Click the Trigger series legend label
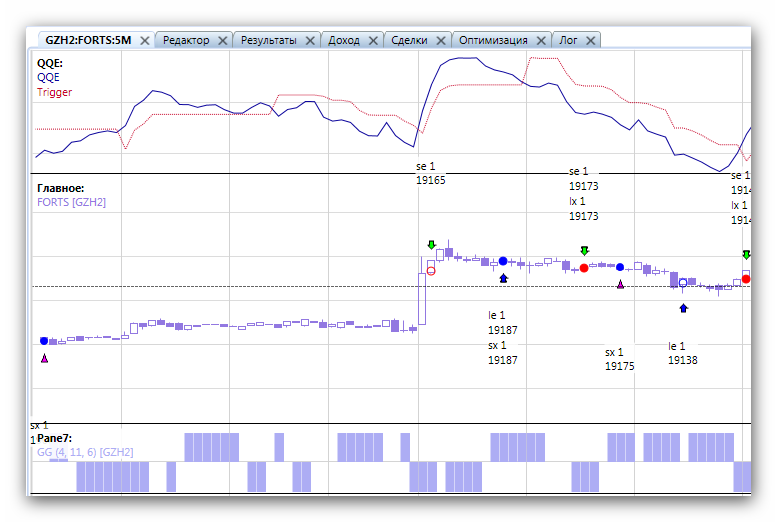The width and height of the screenshot is (777, 522). tap(55, 92)
